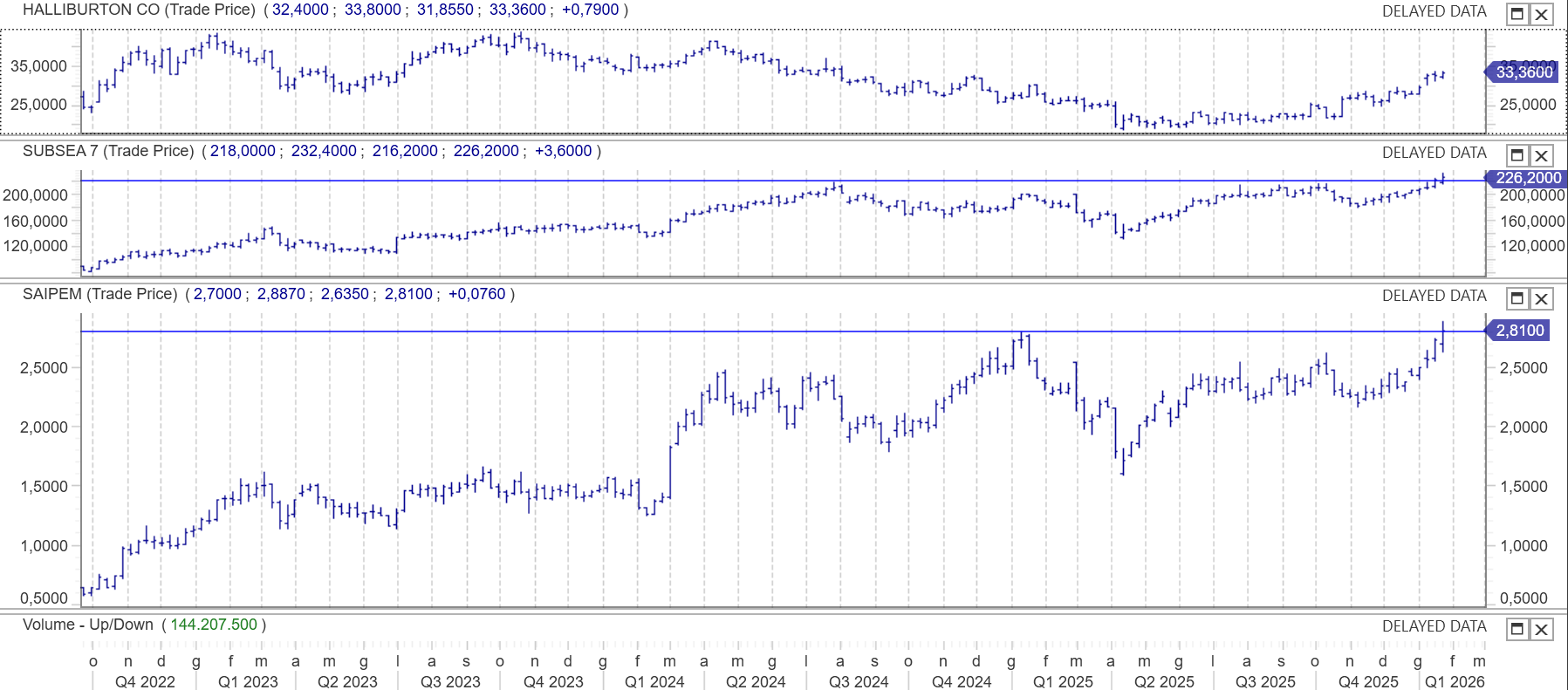The width and height of the screenshot is (1568, 690).
Task: Click DELAYED DATA label in Volume panel
Action: coord(1434,626)
